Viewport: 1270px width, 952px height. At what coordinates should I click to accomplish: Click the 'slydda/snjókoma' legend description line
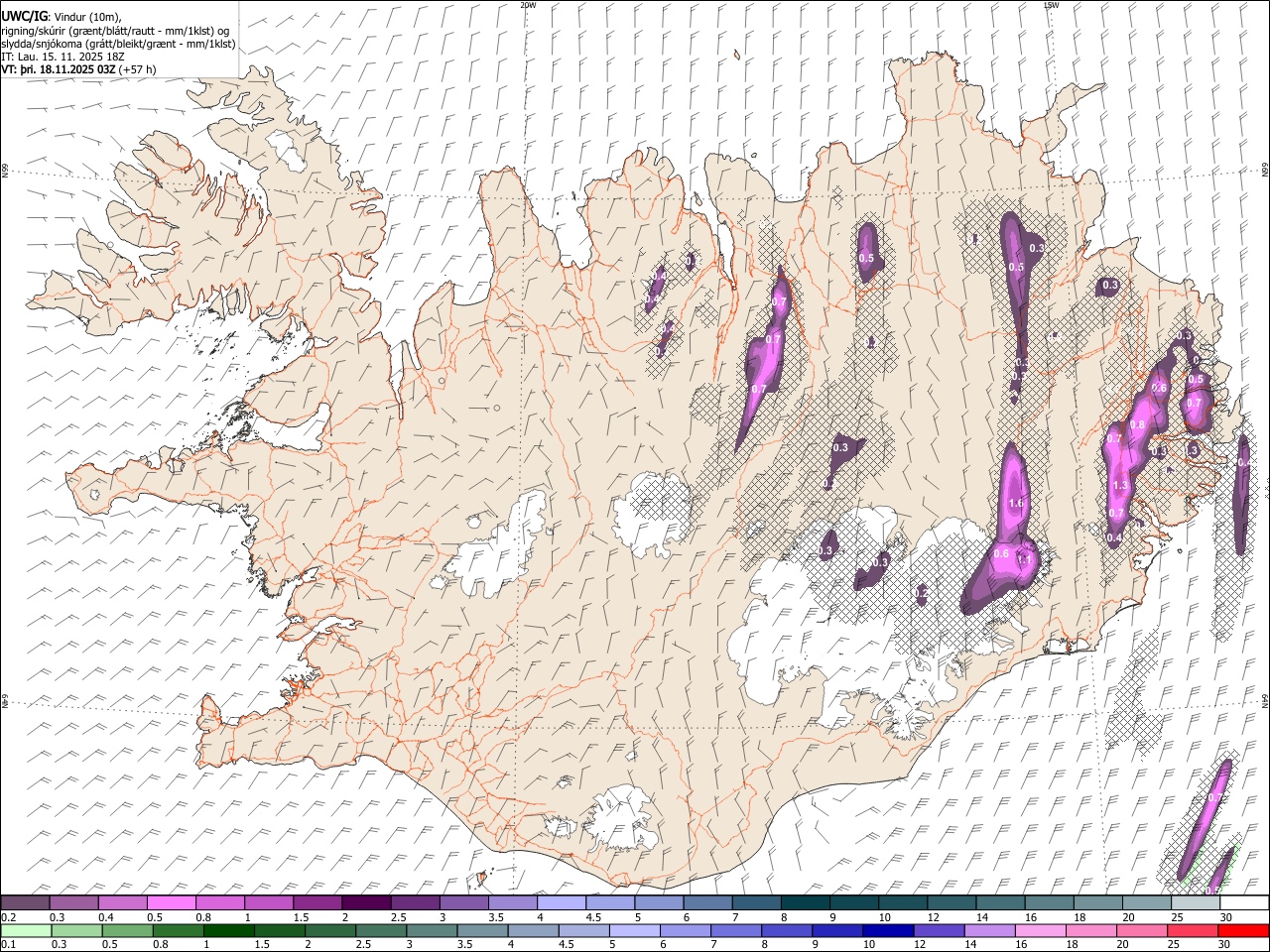pyautogui.click(x=118, y=44)
